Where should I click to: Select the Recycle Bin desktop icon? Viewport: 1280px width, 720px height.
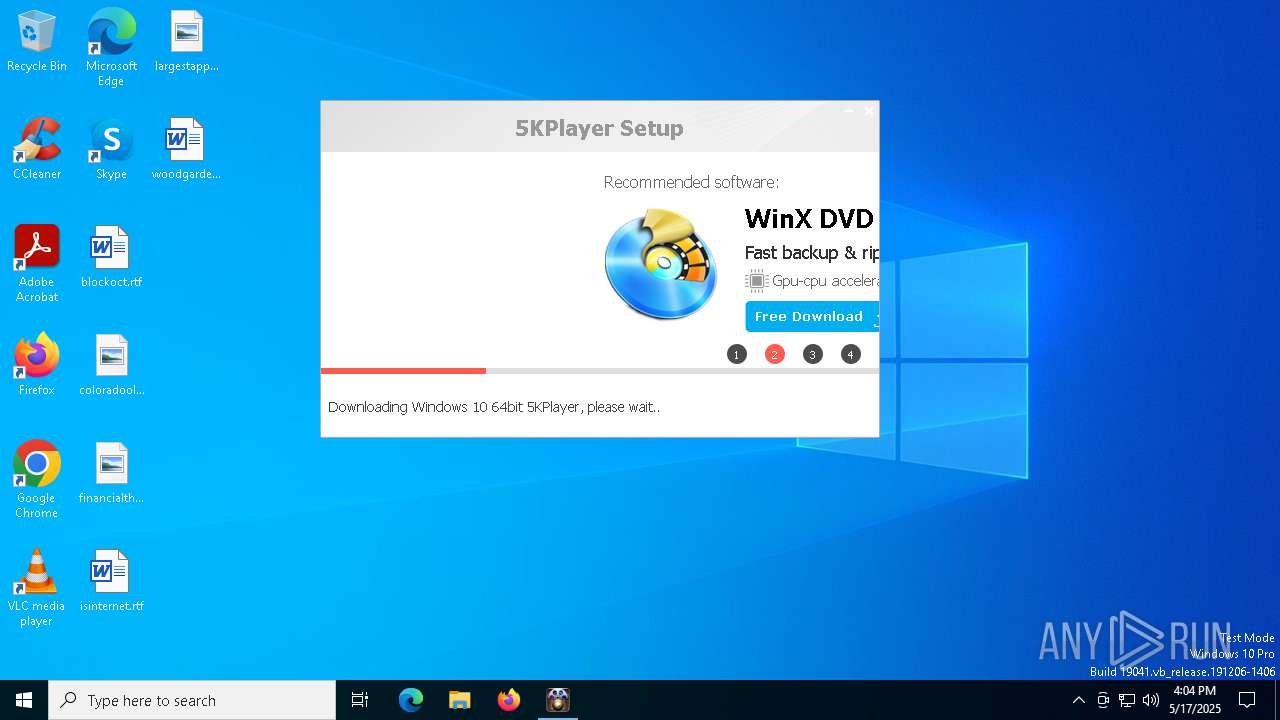[x=37, y=42]
